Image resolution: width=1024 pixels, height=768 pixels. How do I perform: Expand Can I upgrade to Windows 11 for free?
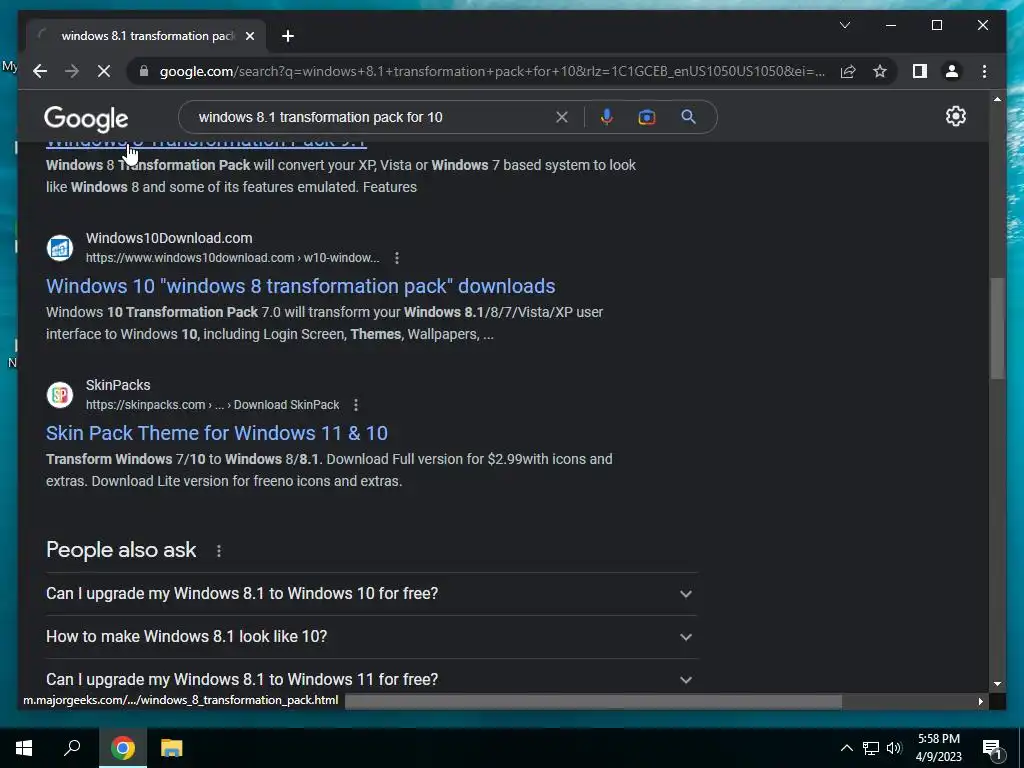371,679
